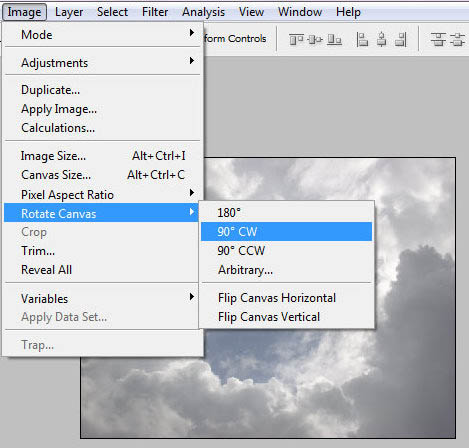This screenshot has width=469, height=448.
Task: Select Flip Canvas Horizontal
Action: point(287,298)
